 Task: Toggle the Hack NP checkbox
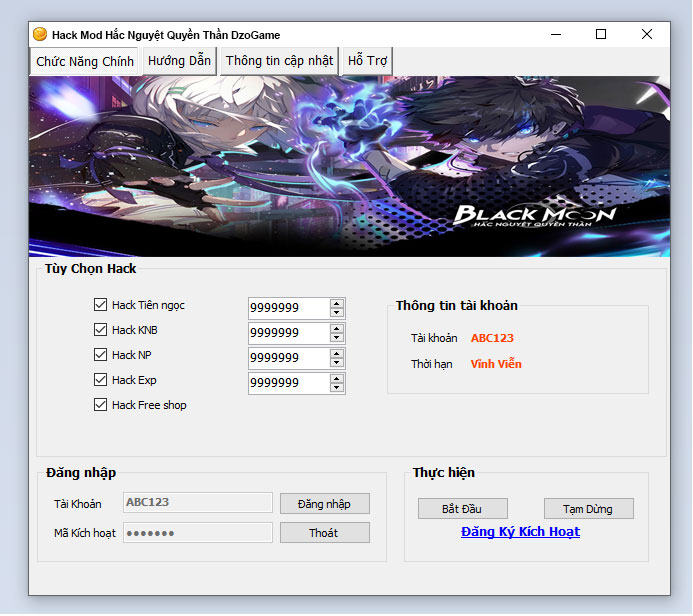[100, 354]
